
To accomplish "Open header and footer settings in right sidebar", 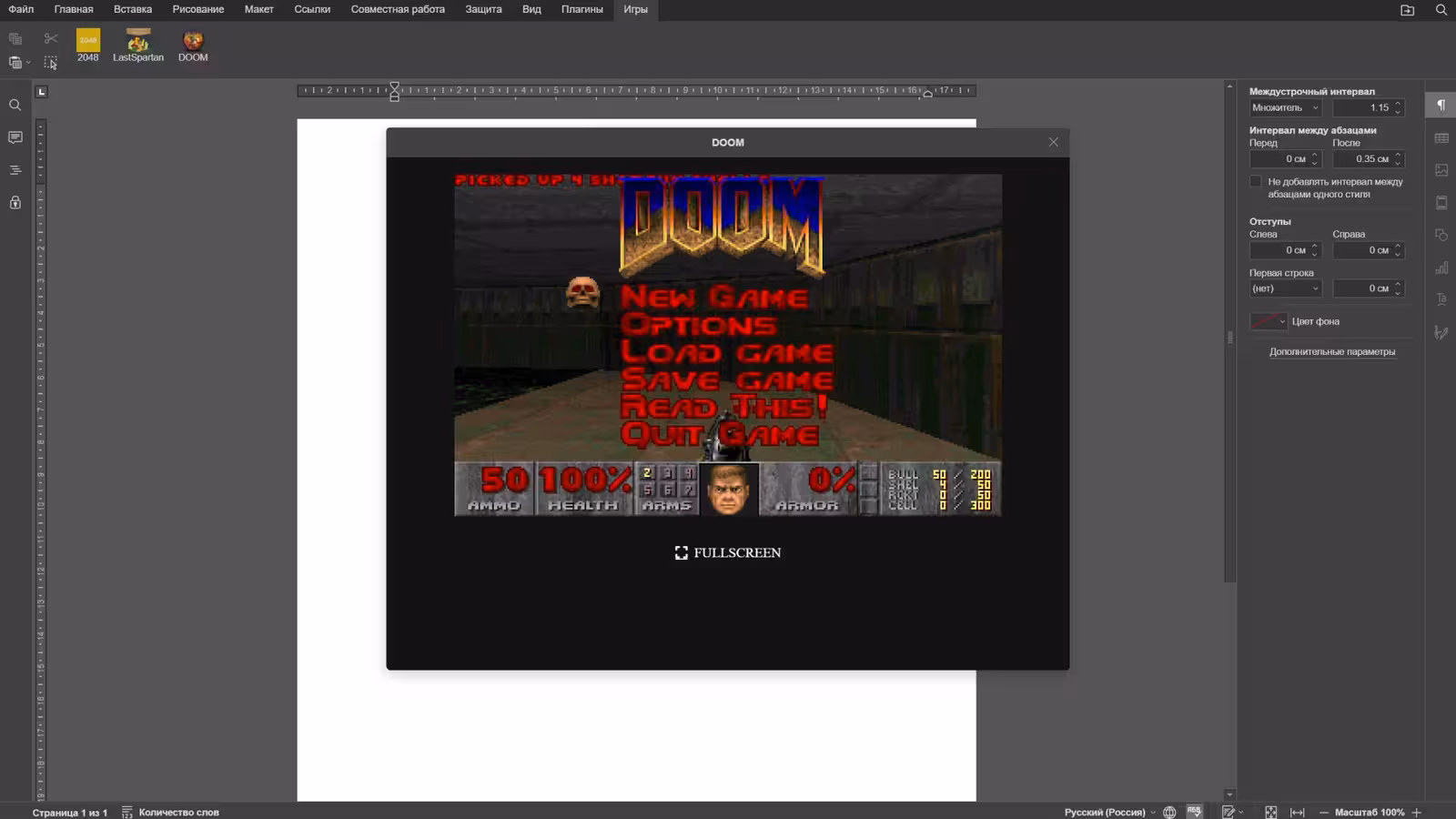I will coord(1441,203).
